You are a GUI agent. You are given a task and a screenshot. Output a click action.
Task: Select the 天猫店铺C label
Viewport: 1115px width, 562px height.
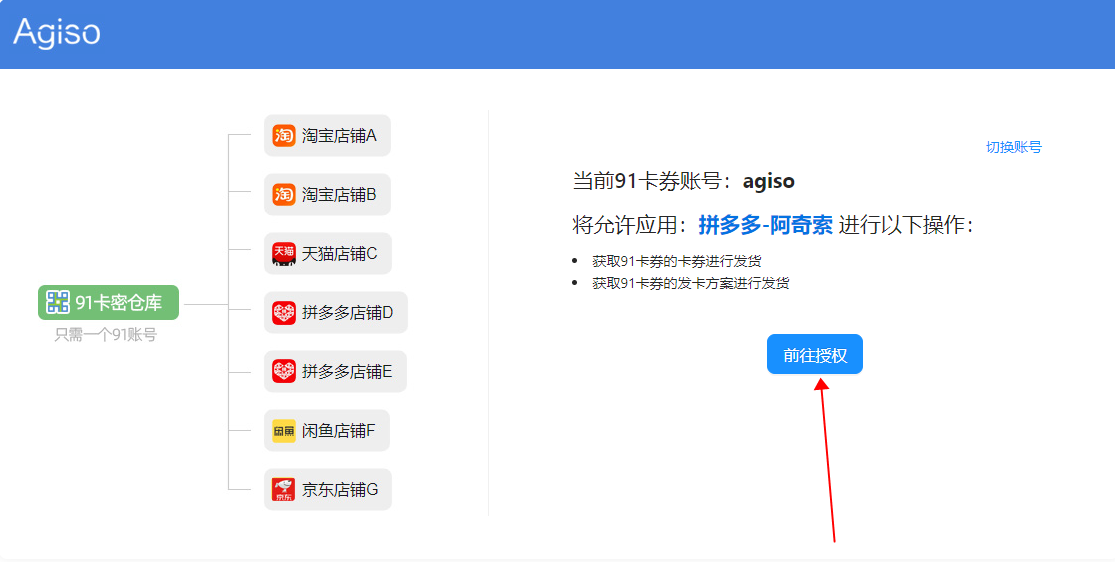point(339,253)
